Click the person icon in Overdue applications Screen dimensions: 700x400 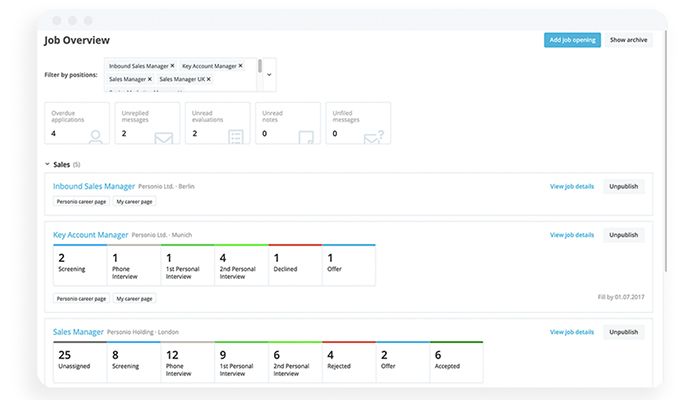(97, 137)
